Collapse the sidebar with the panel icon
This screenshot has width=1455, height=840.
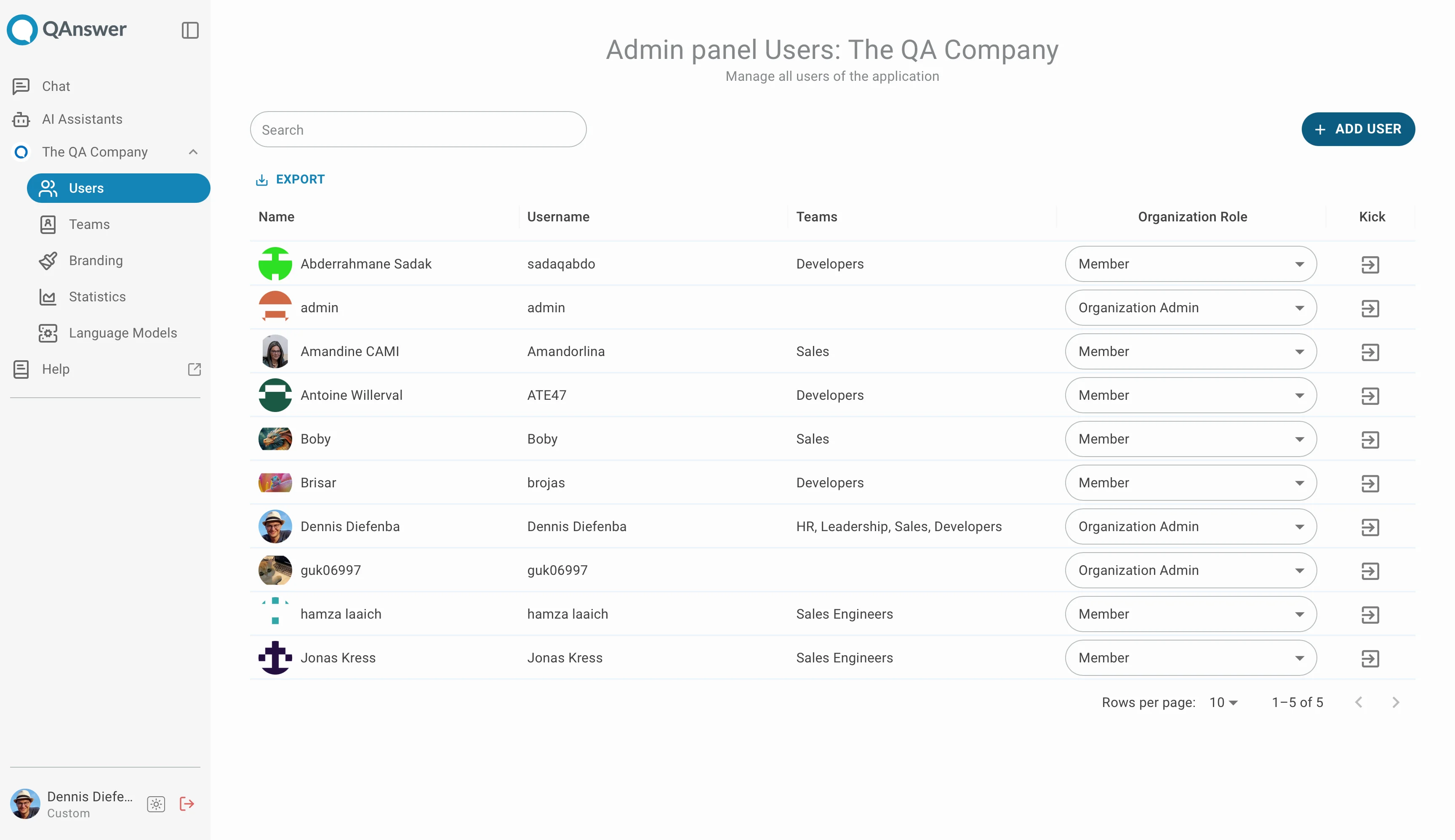(x=190, y=30)
